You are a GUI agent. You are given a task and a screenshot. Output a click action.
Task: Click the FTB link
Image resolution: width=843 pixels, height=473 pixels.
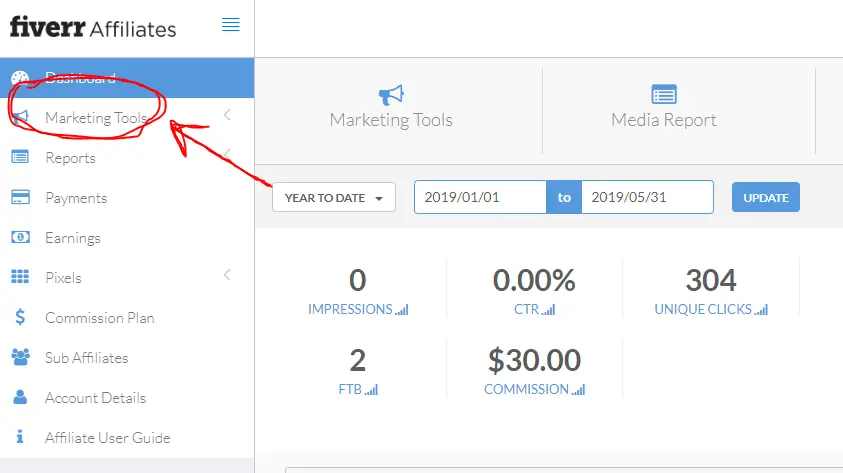coord(350,389)
